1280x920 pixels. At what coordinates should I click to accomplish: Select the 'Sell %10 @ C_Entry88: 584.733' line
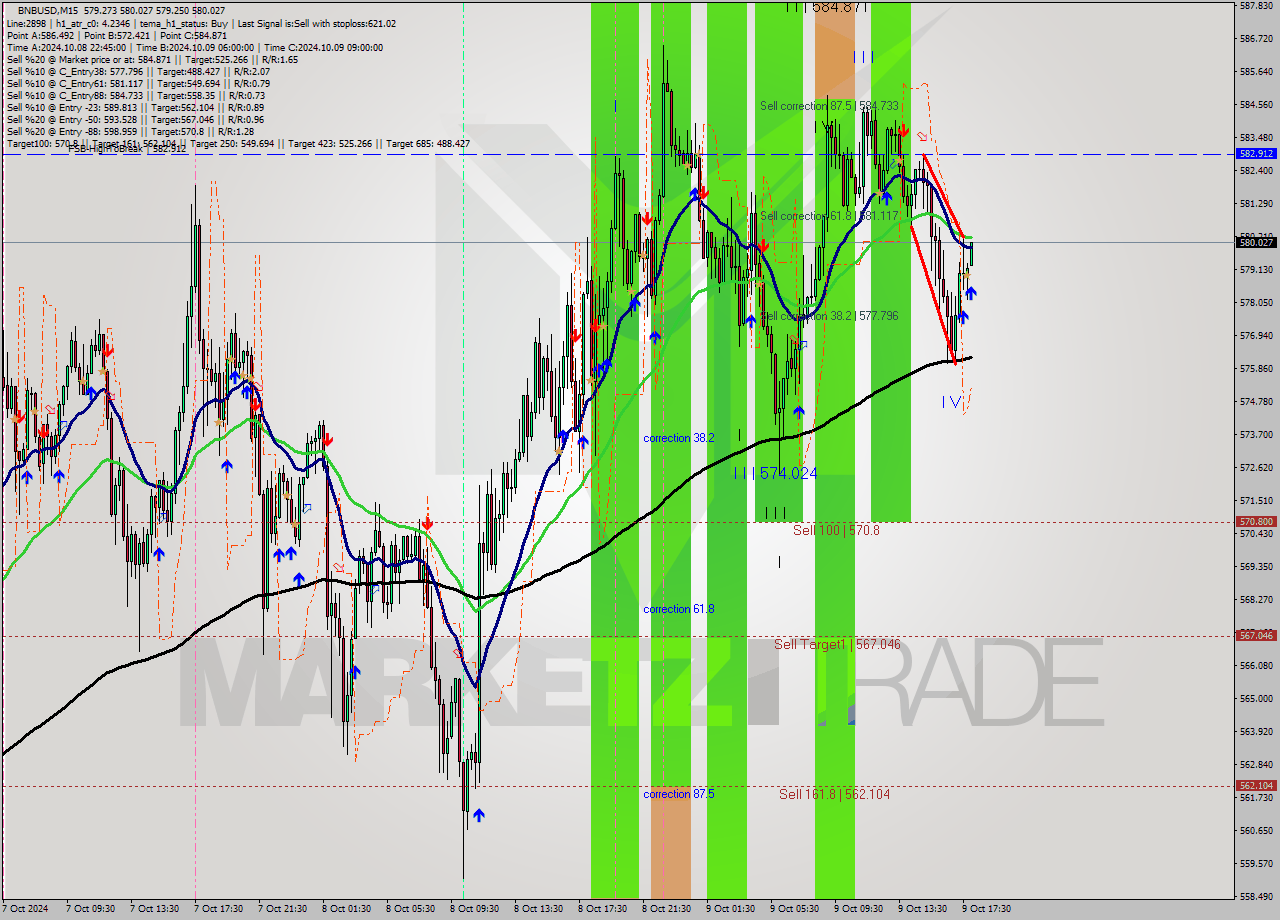pyautogui.click(x=136, y=95)
